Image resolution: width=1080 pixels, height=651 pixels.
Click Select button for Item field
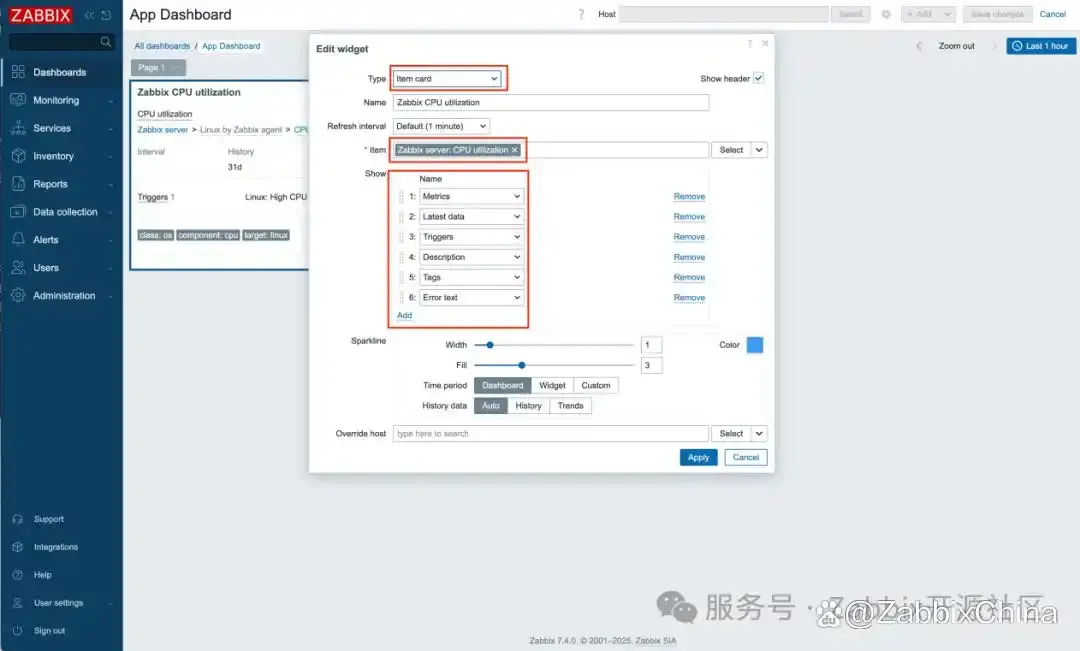pyautogui.click(x=731, y=150)
